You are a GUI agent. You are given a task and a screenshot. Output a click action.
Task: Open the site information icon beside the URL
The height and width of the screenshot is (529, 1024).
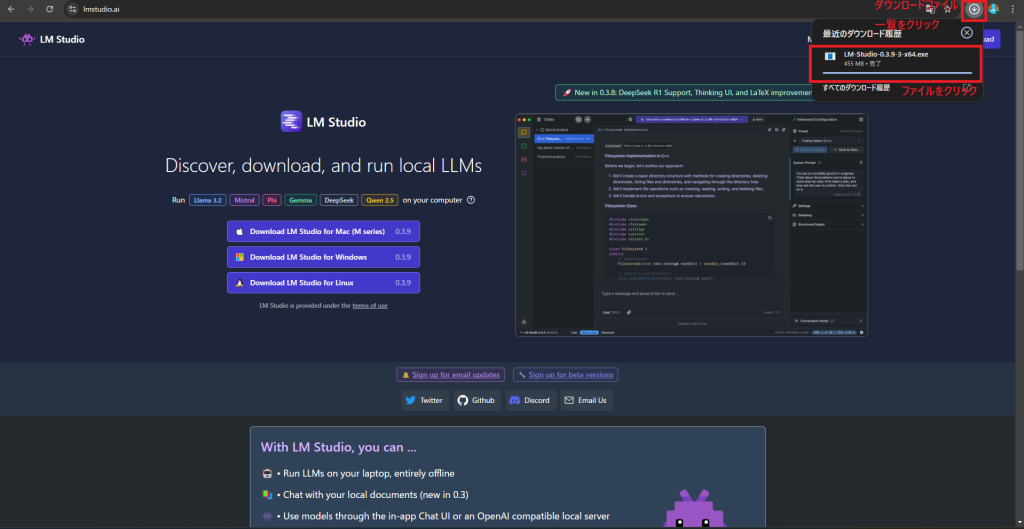[72, 9]
